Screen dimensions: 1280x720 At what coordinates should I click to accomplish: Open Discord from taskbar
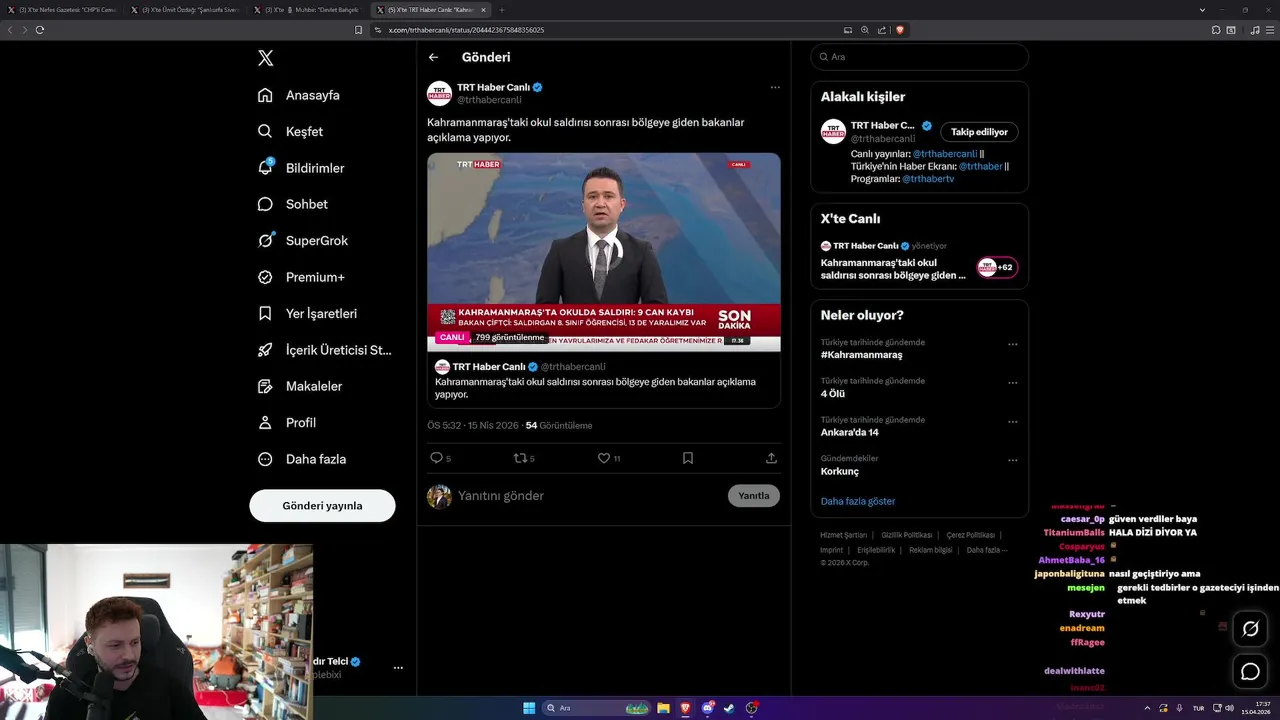coord(708,708)
